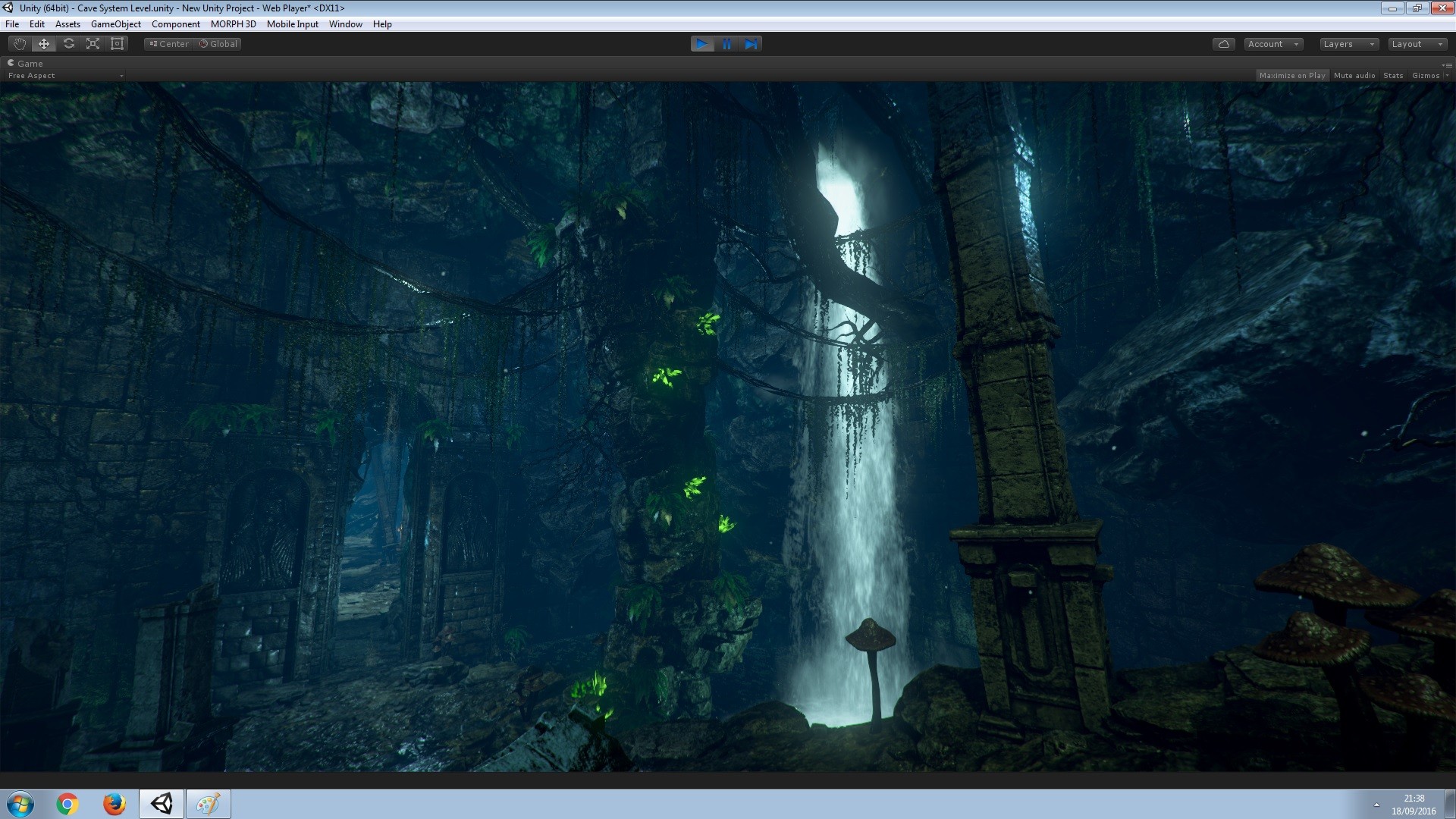Toggle Maximize on Play
Image resolution: width=1456 pixels, height=819 pixels.
click(x=1292, y=76)
